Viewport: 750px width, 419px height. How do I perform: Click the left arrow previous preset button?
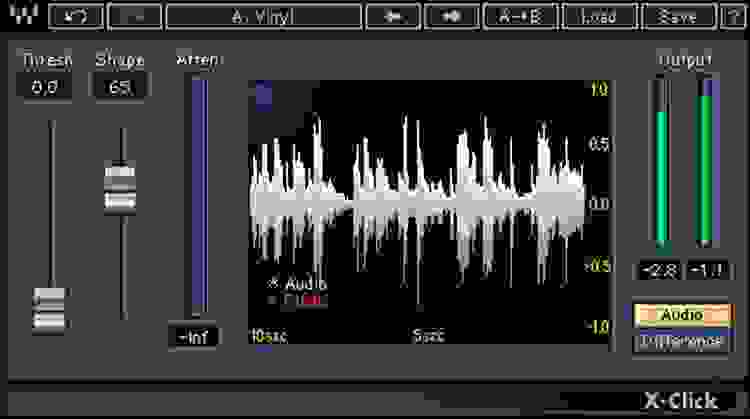coord(393,17)
